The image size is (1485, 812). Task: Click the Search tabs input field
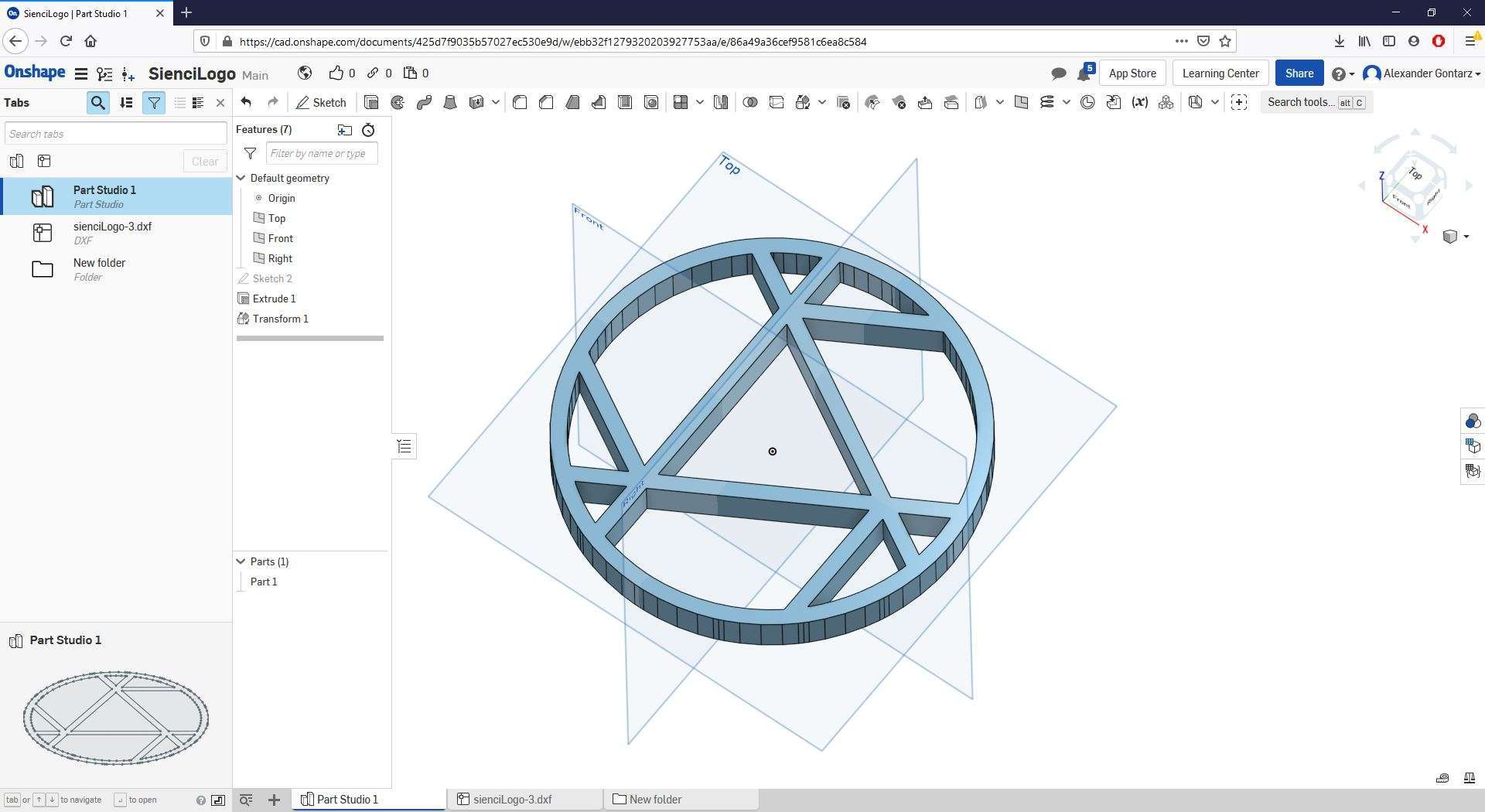pos(116,134)
